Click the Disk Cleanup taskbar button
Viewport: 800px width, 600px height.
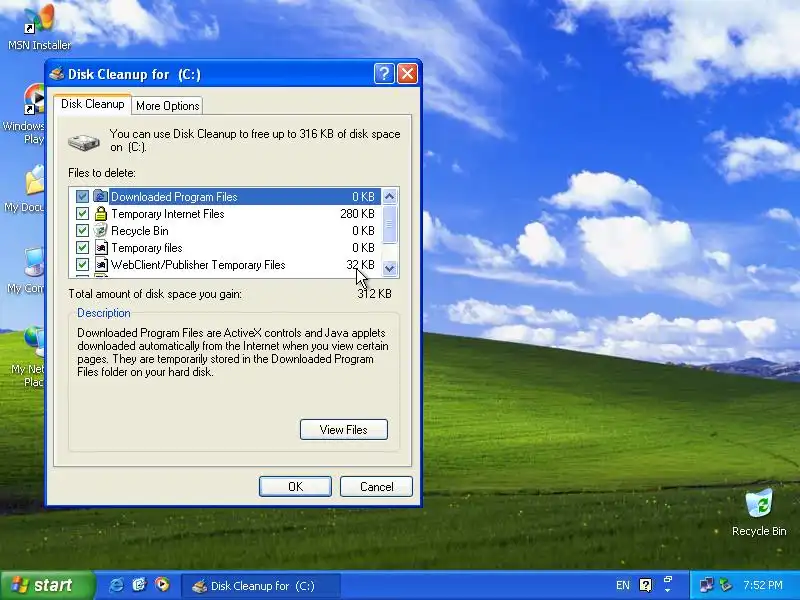[261, 586]
